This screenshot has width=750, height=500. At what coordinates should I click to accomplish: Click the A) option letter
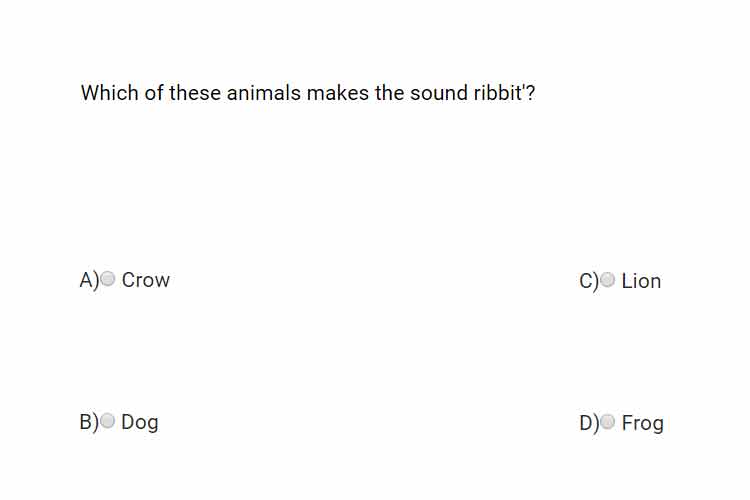(89, 280)
